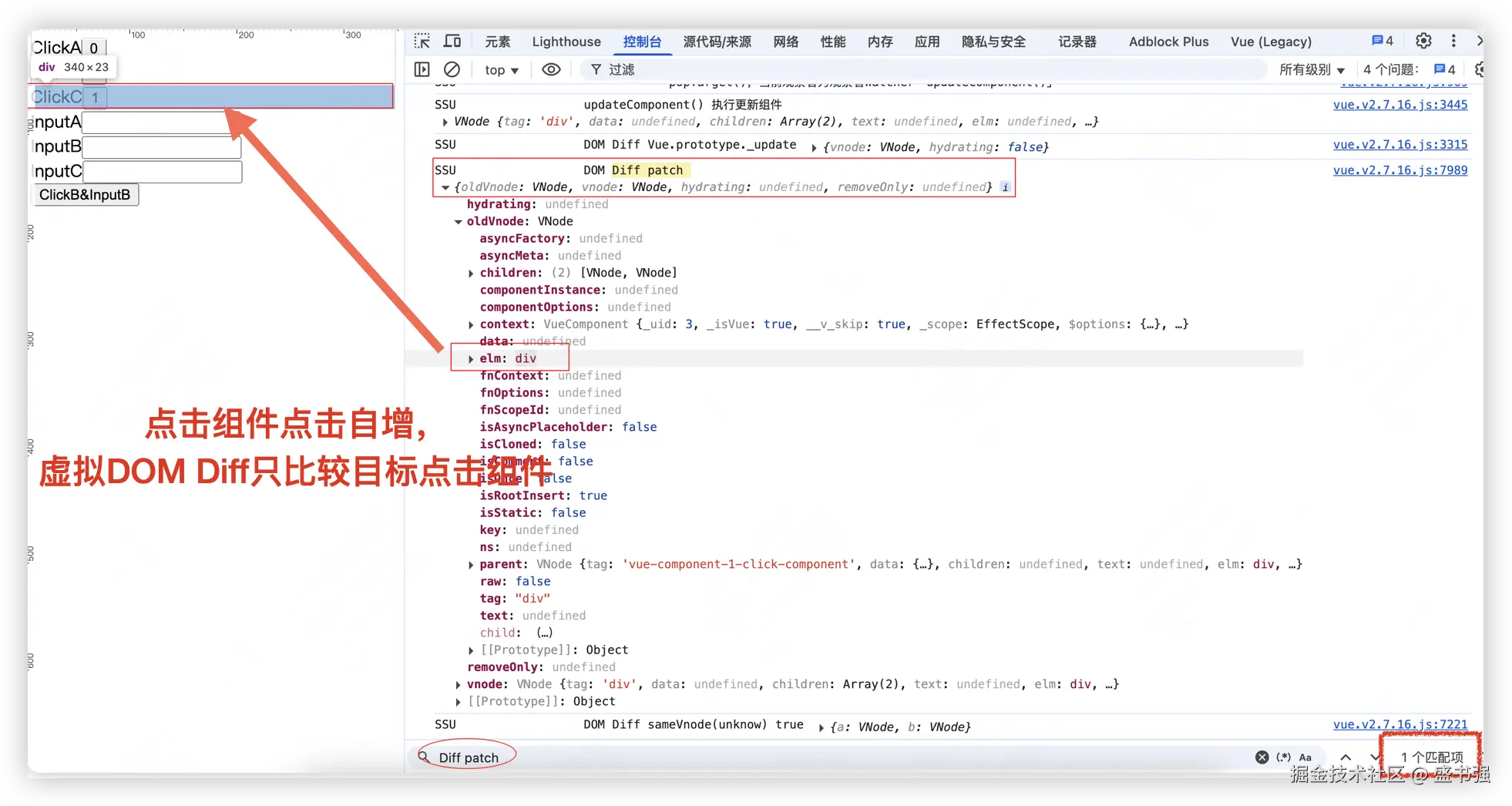
Task: Open the issues counter beside DevTools settings
Action: point(1383,41)
